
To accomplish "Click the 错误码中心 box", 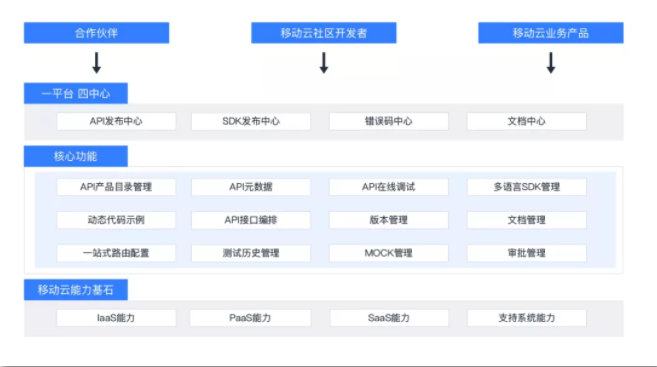I will coord(388,121).
